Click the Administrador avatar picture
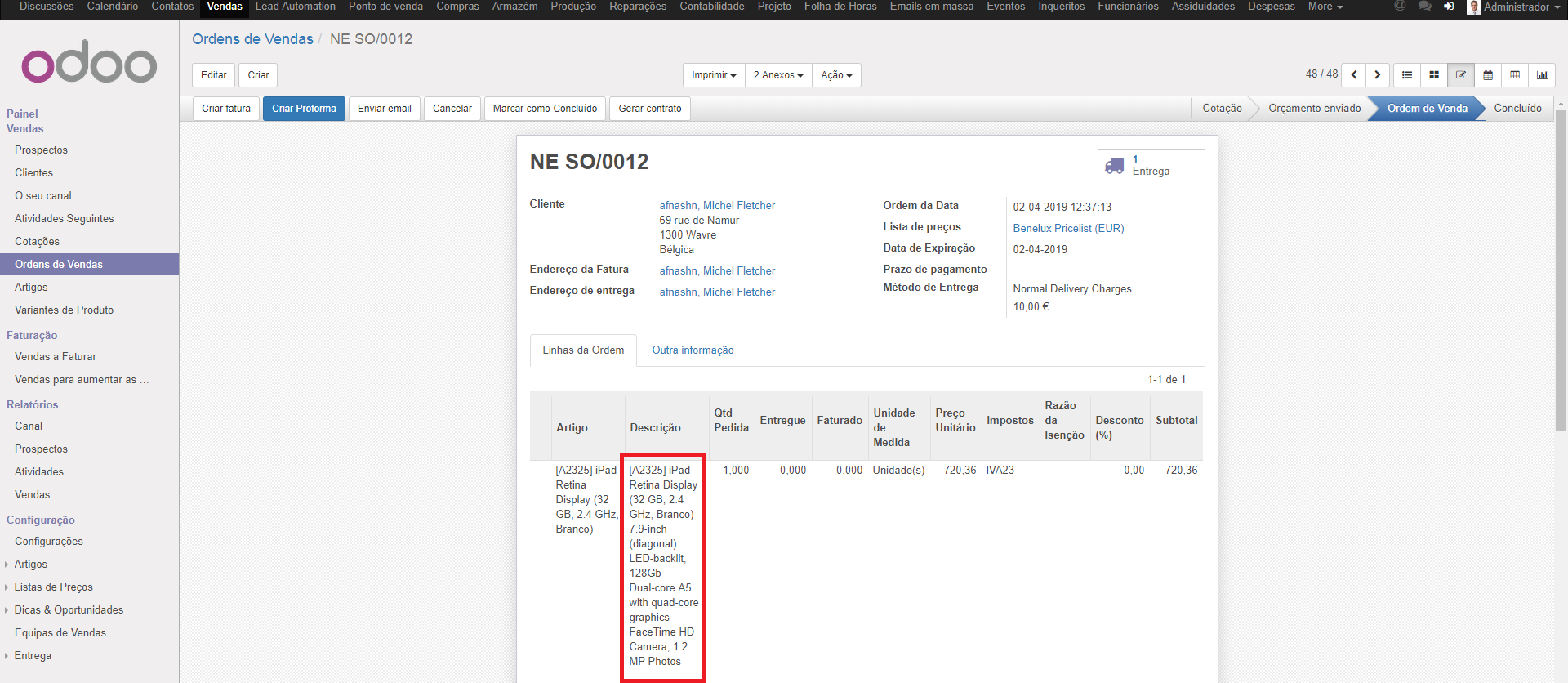1568x683 pixels. [1474, 7]
